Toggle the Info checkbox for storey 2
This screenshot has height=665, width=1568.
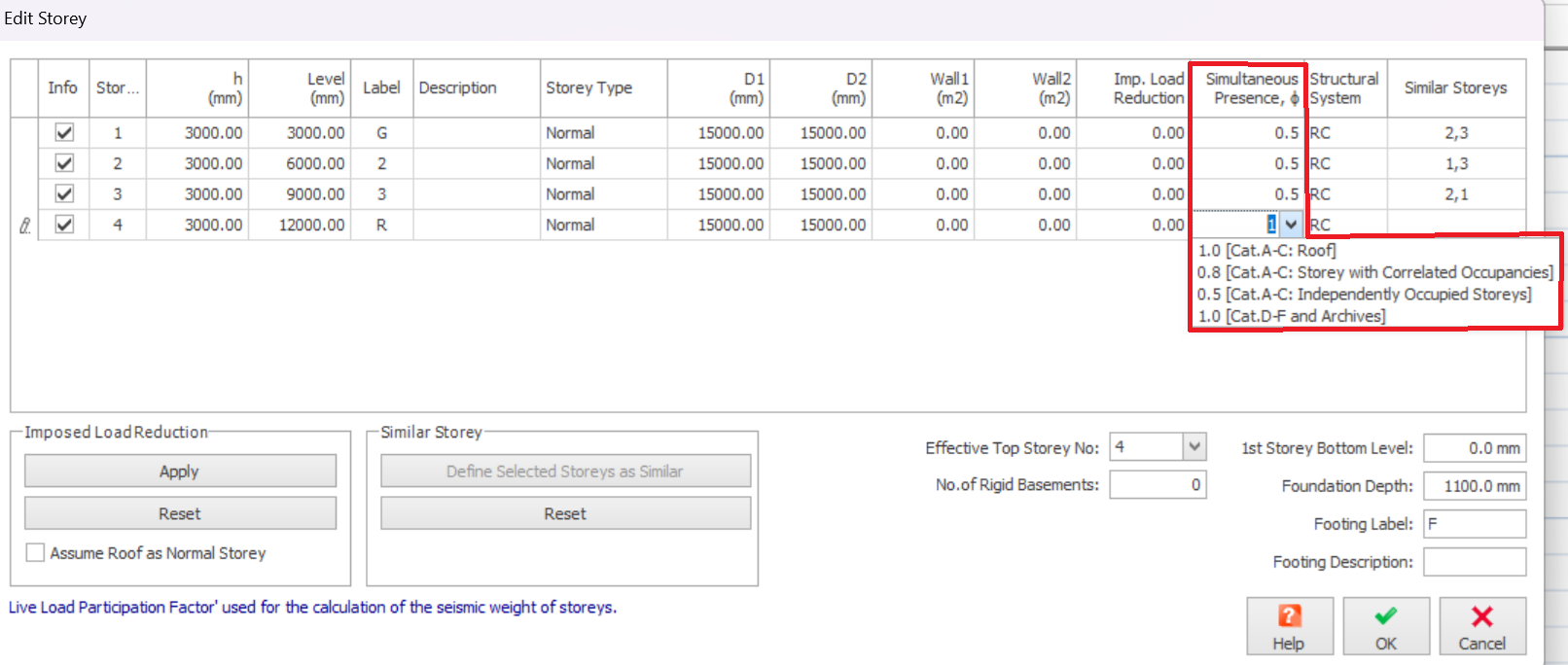pyautogui.click(x=64, y=163)
